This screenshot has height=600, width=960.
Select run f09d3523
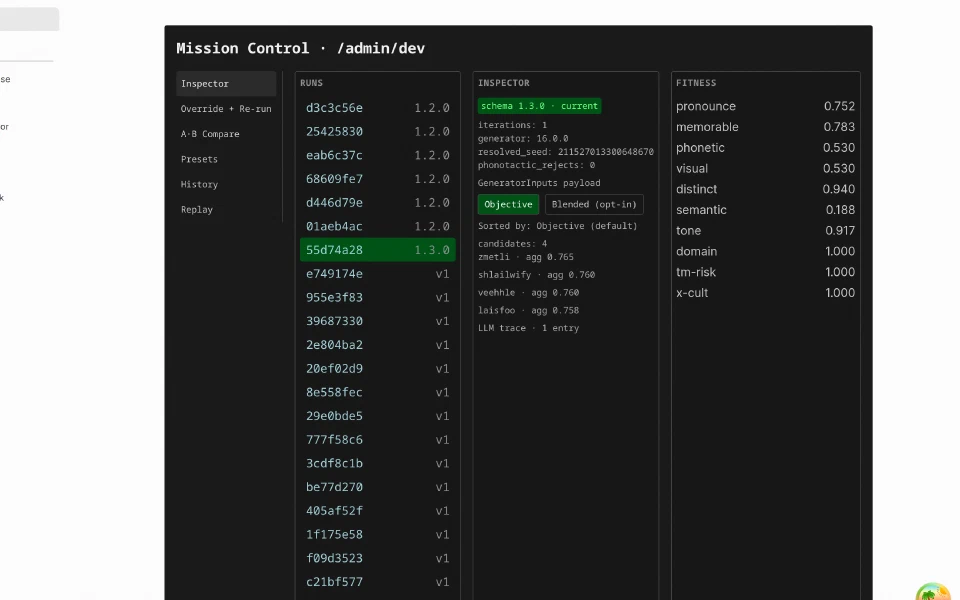coord(378,558)
